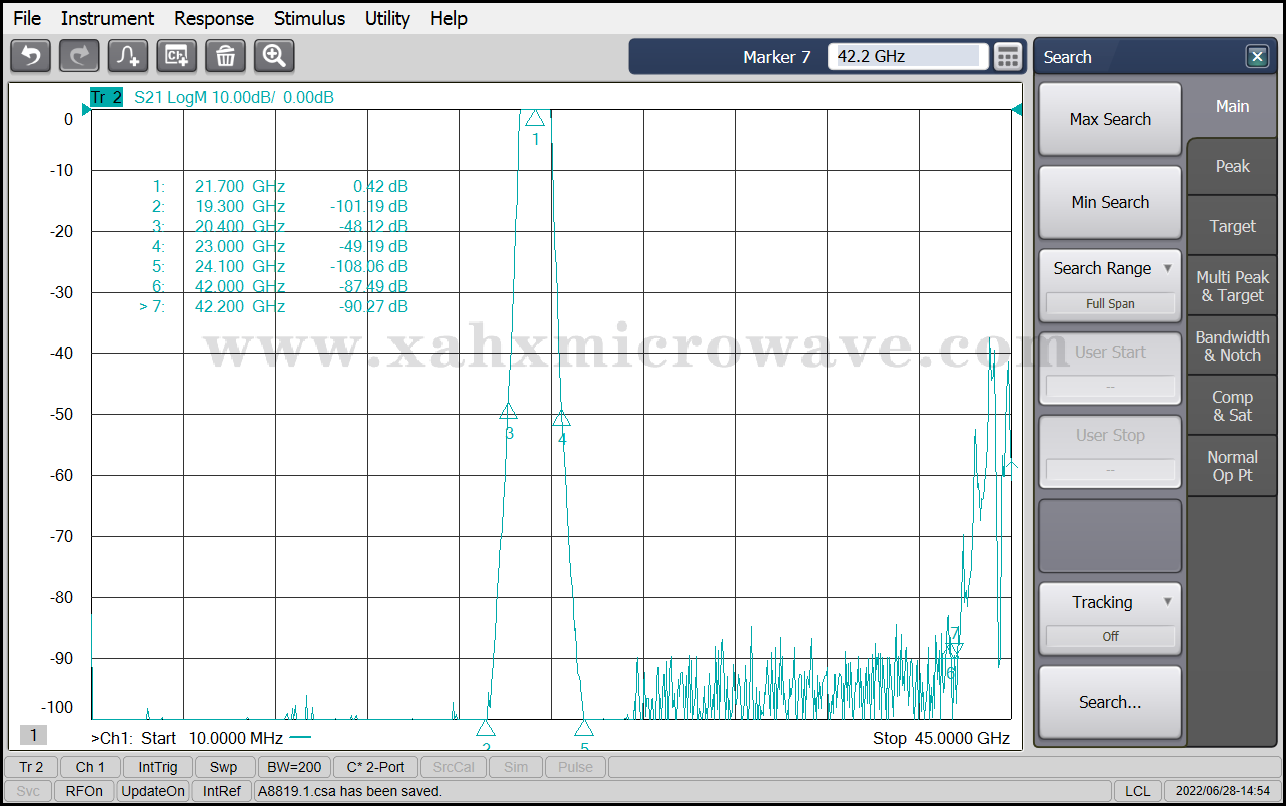Image resolution: width=1286 pixels, height=806 pixels.
Task: Toggle the RFOn status indicator
Action: 84,791
